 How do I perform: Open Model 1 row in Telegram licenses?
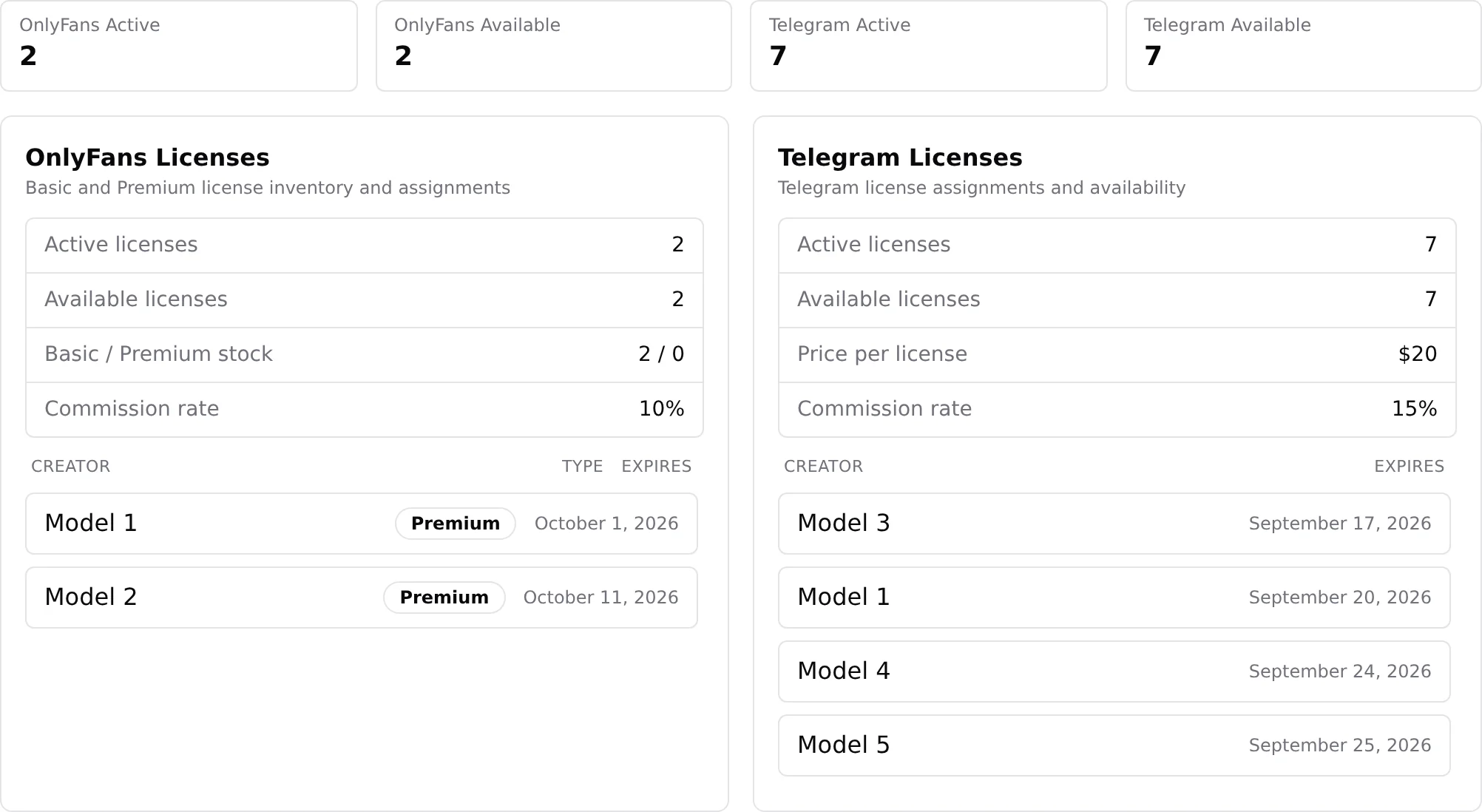pyautogui.click(x=1114, y=598)
